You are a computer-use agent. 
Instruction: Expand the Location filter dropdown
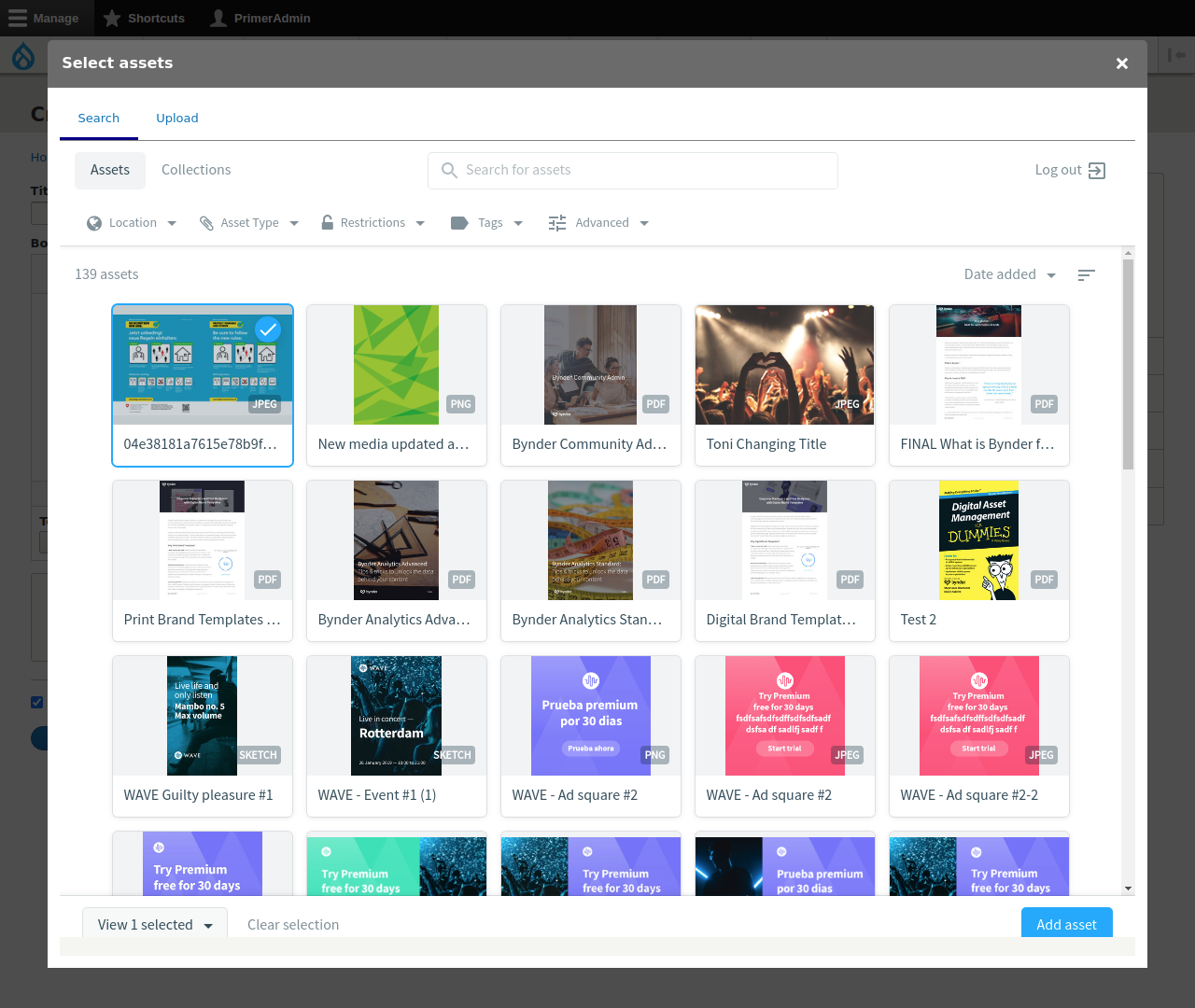click(x=132, y=223)
